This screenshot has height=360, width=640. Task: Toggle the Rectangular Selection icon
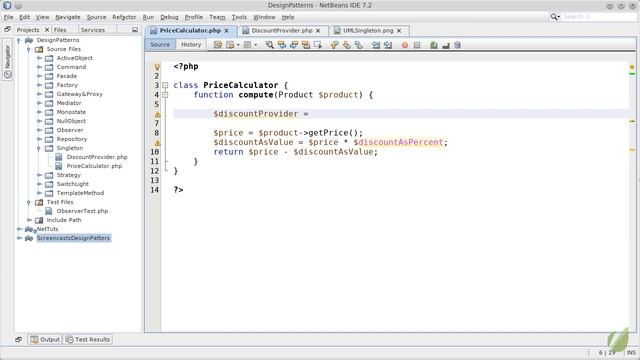(318, 45)
